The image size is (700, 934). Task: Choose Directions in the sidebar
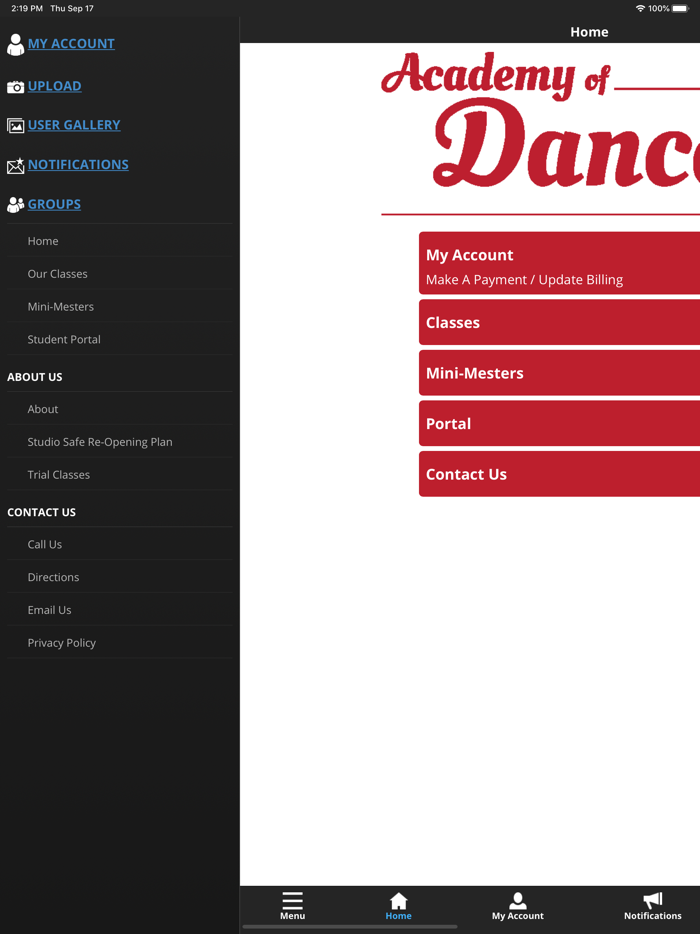pos(119,577)
